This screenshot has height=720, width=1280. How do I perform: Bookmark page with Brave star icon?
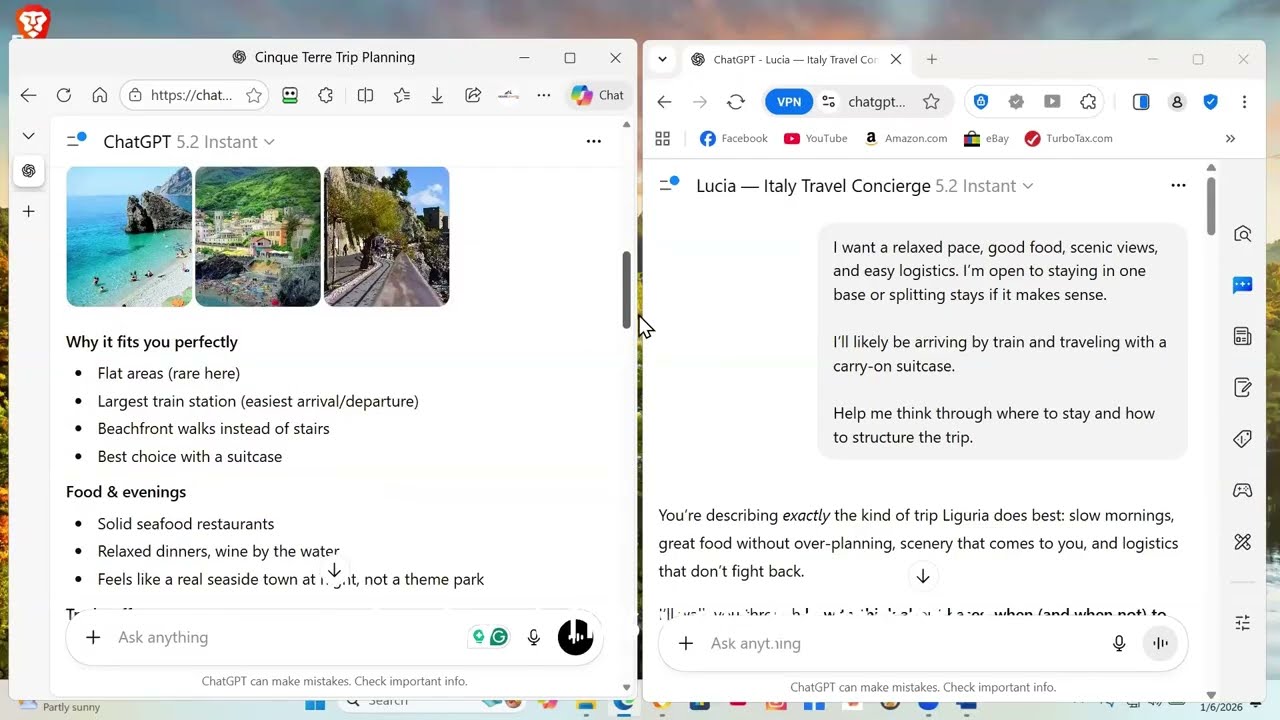tap(931, 102)
